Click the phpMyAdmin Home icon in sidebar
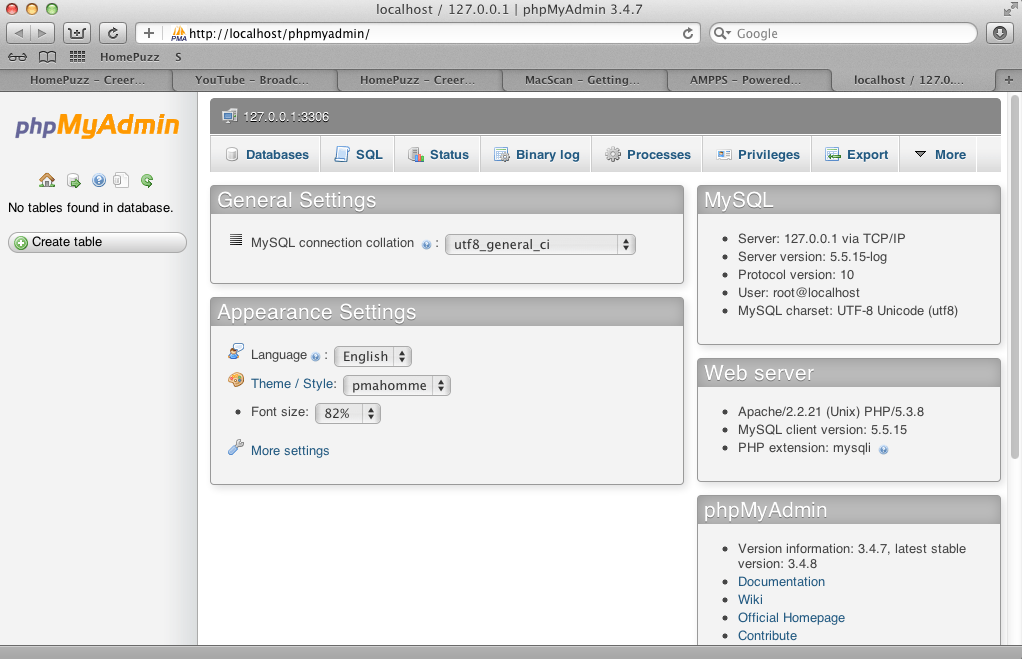Image resolution: width=1022 pixels, height=659 pixels. click(47, 181)
